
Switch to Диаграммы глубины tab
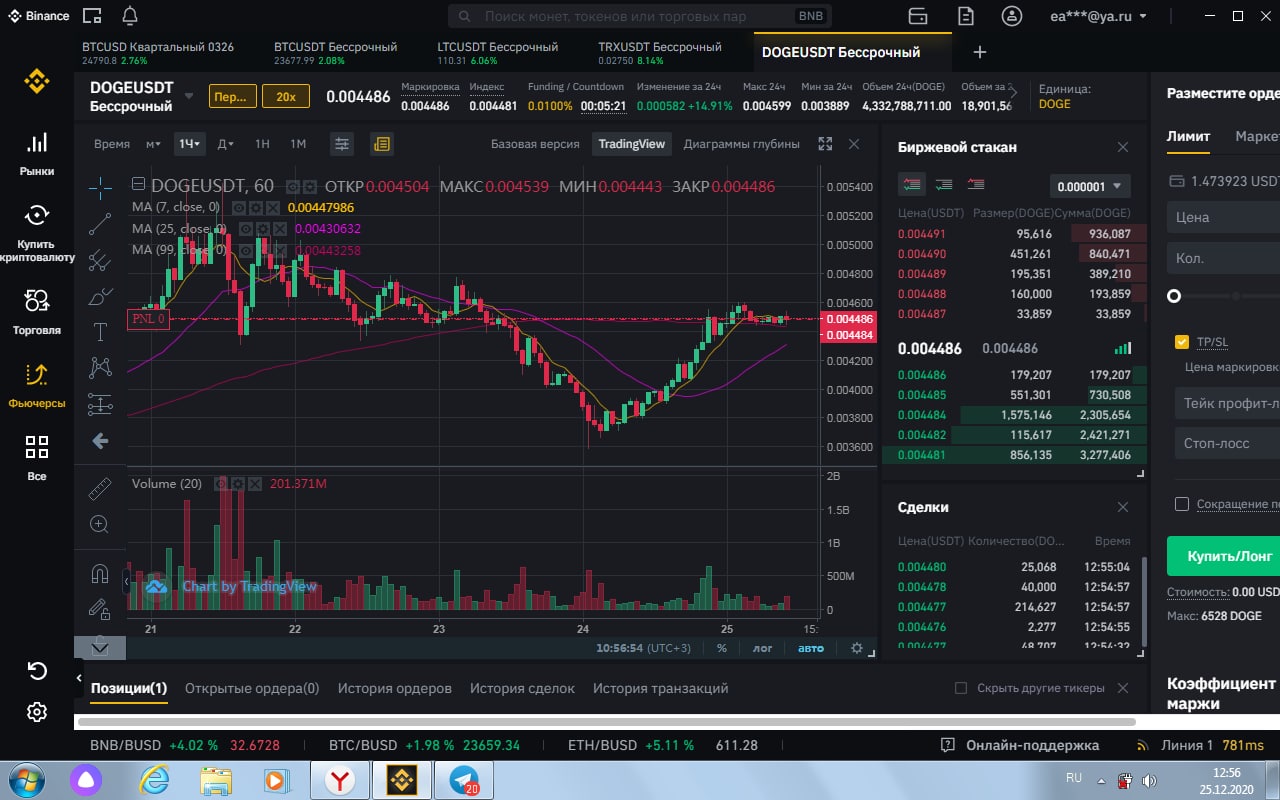pos(742,144)
